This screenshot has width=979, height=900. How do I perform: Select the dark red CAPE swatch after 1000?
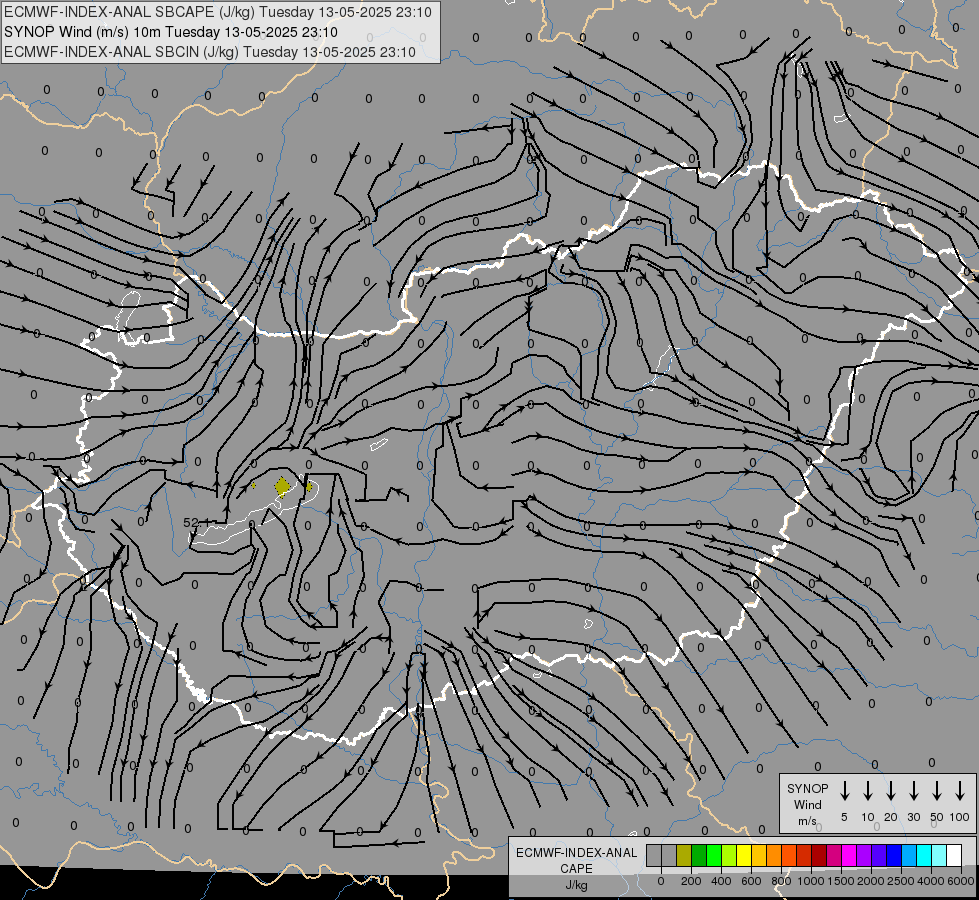(820, 856)
